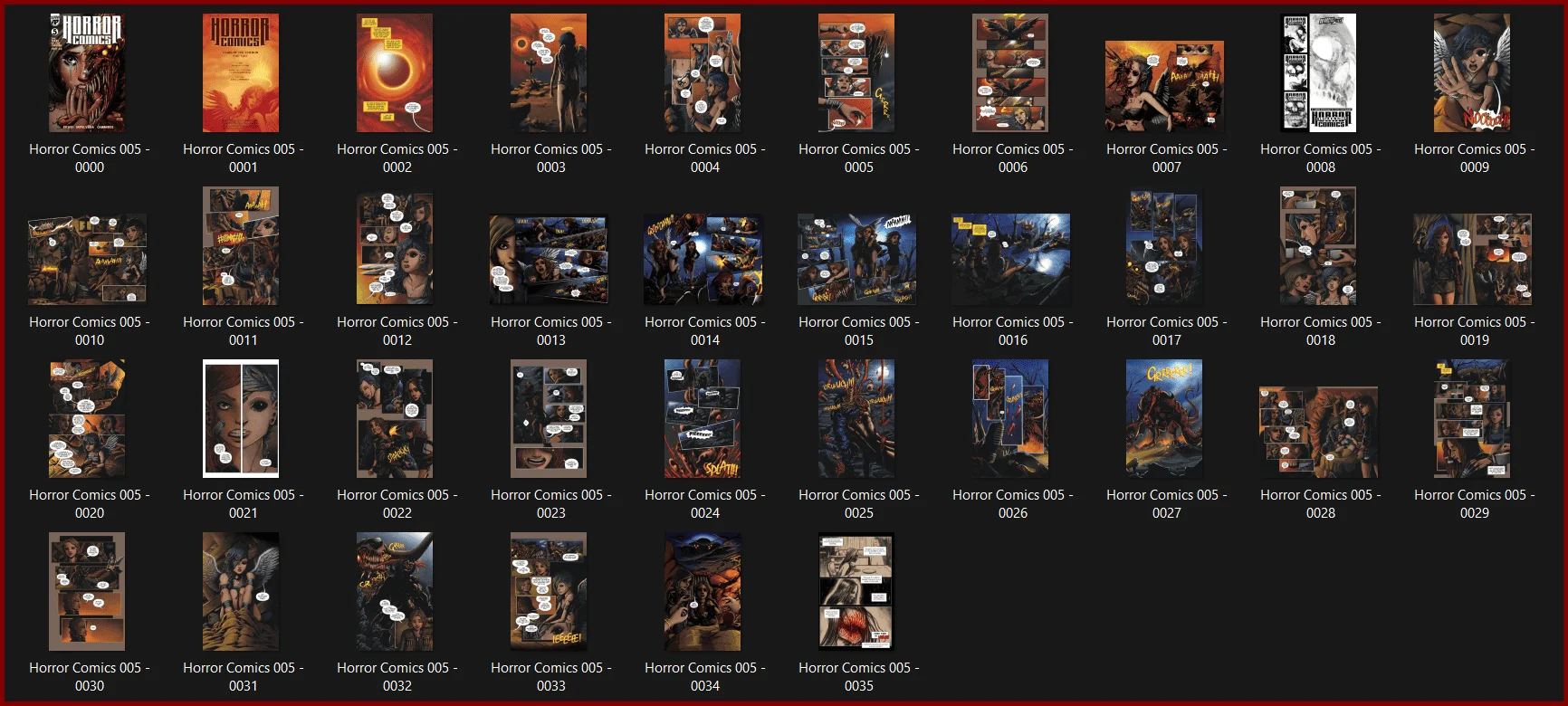Select the Horror Comics 005 - 0006 page thumbnail
The image size is (1568, 706).
point(1010,72)
